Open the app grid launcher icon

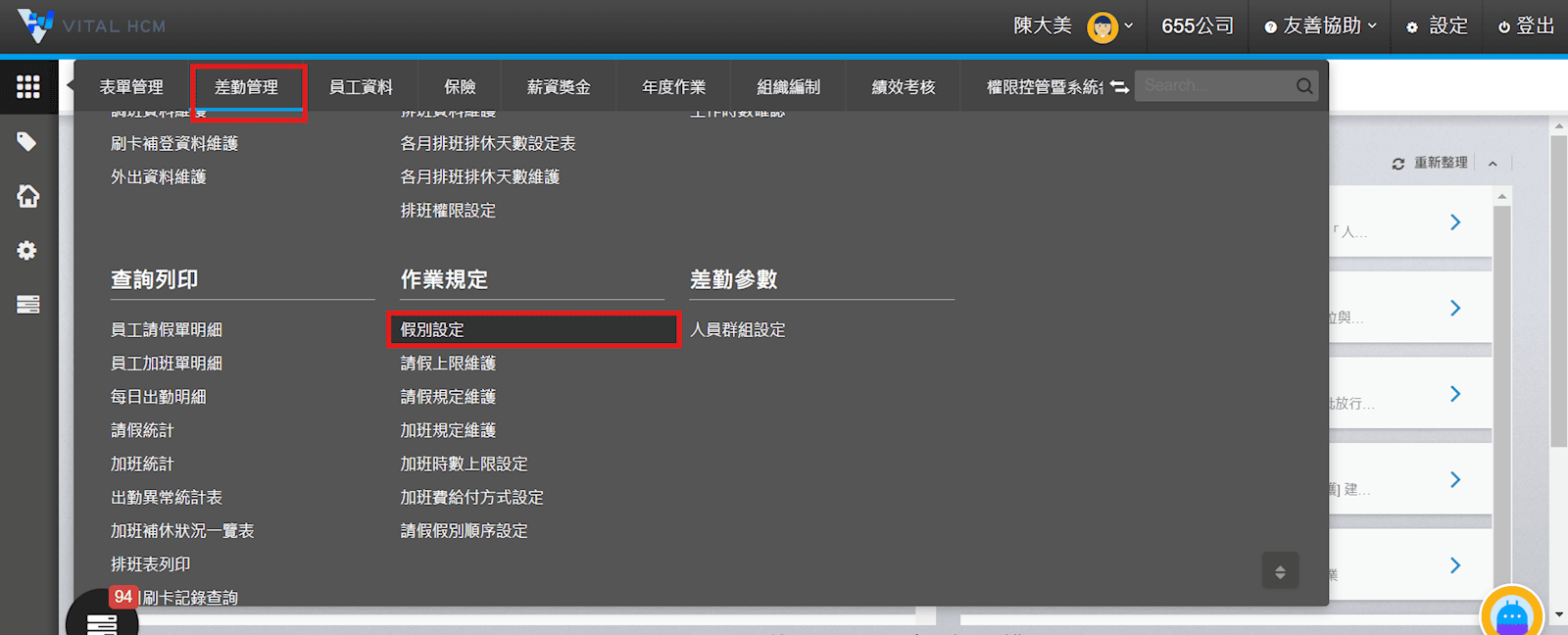[x=28, y=86]
